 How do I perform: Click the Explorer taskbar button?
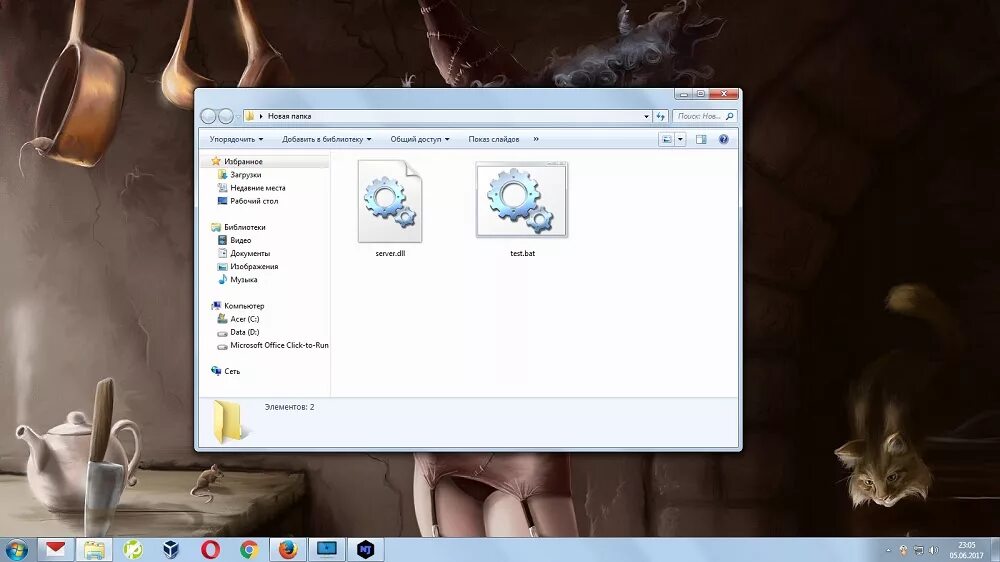click(x=94, y=549)
